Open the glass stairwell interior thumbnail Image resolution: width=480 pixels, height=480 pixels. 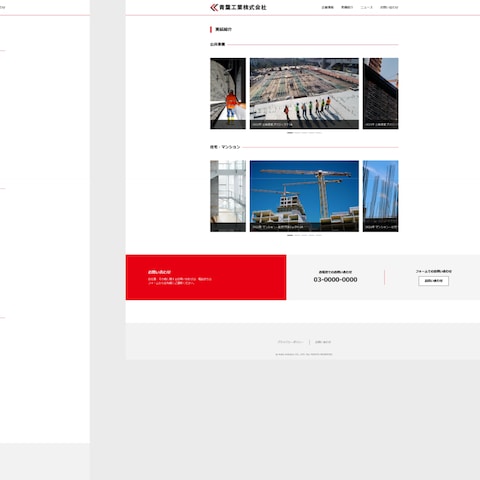(x=228, y=196)
